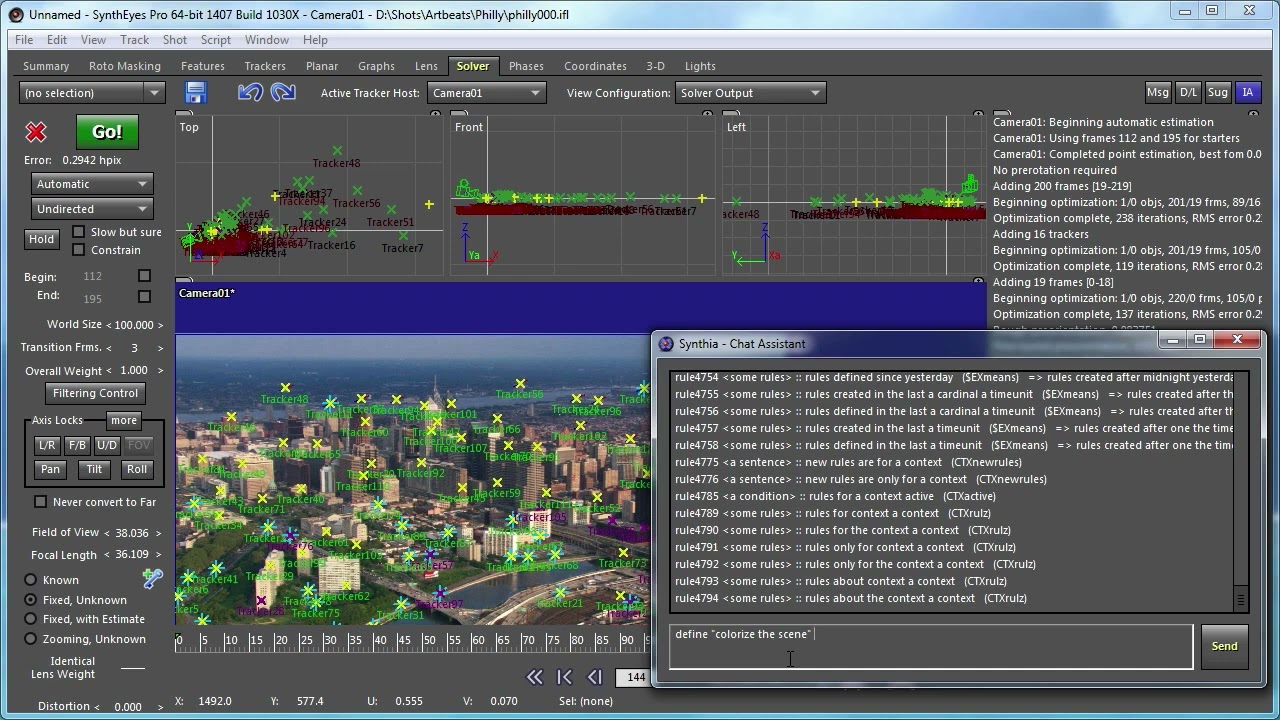Open the Automatic solver mode dropdown

[x=91, y=184]
